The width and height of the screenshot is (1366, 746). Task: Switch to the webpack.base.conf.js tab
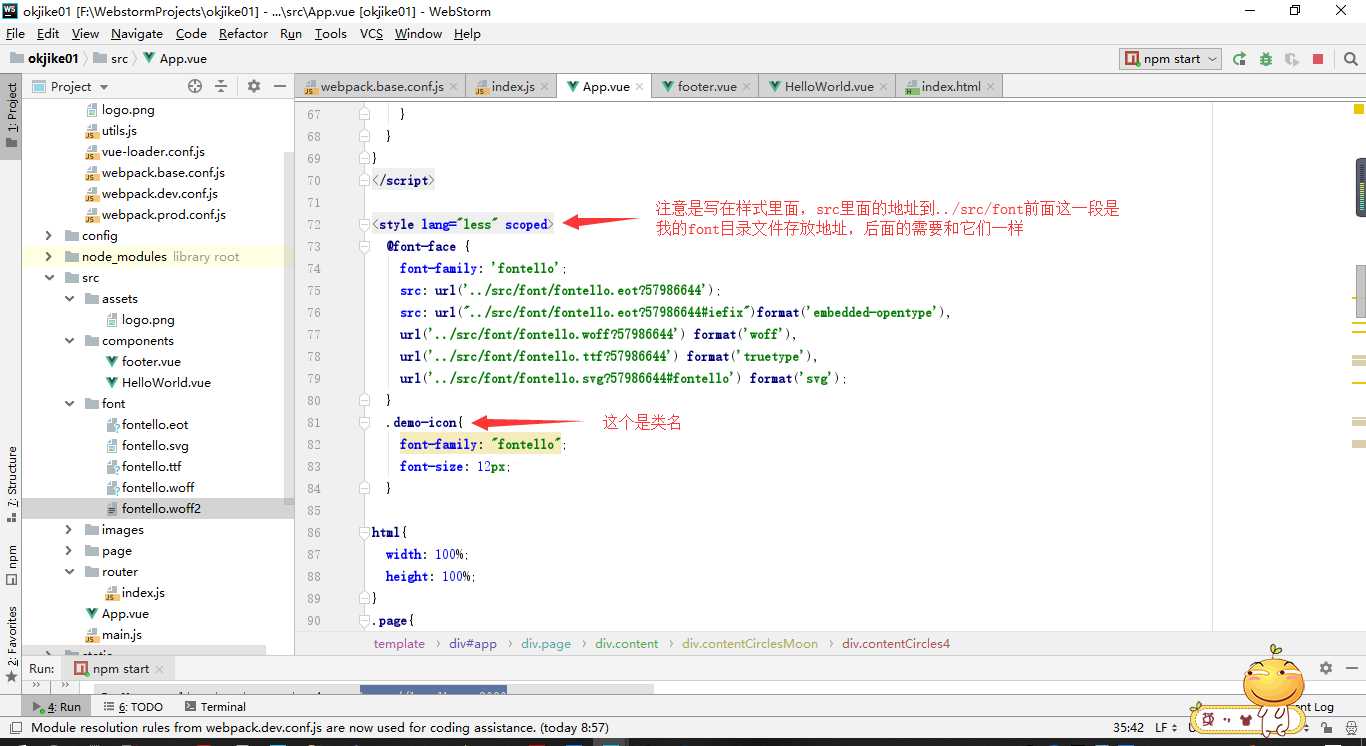(381, 87)
